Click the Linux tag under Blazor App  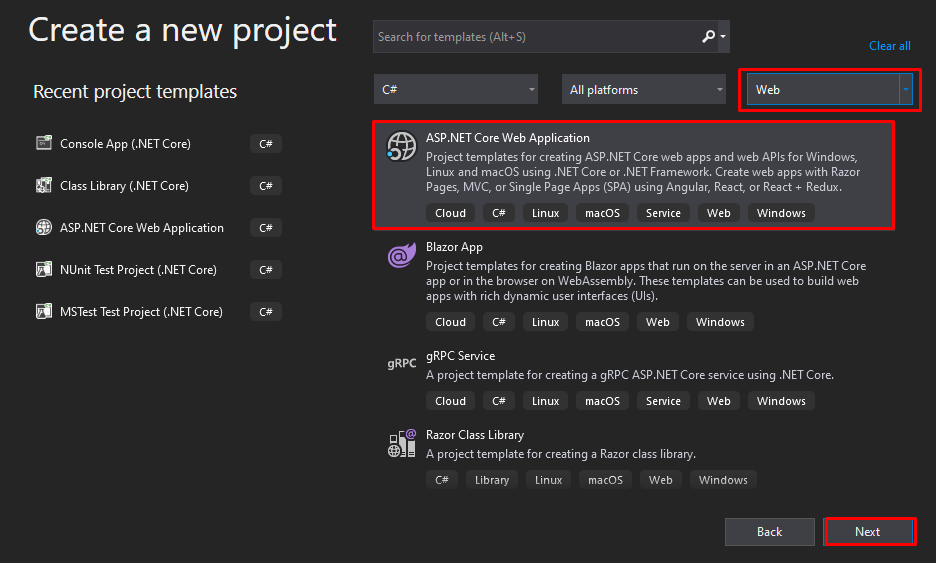click(545, 322)
